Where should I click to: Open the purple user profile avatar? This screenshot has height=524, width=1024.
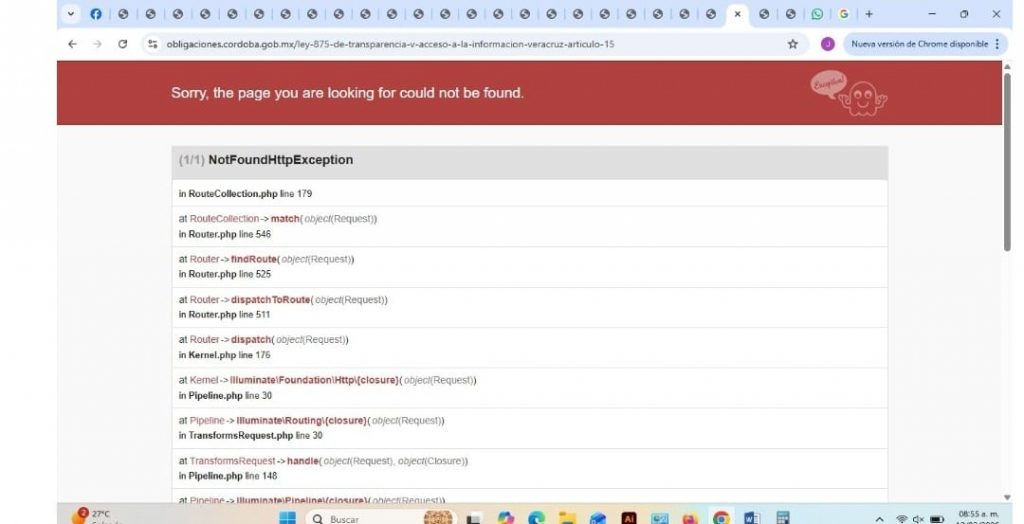(x=827, y=44)
